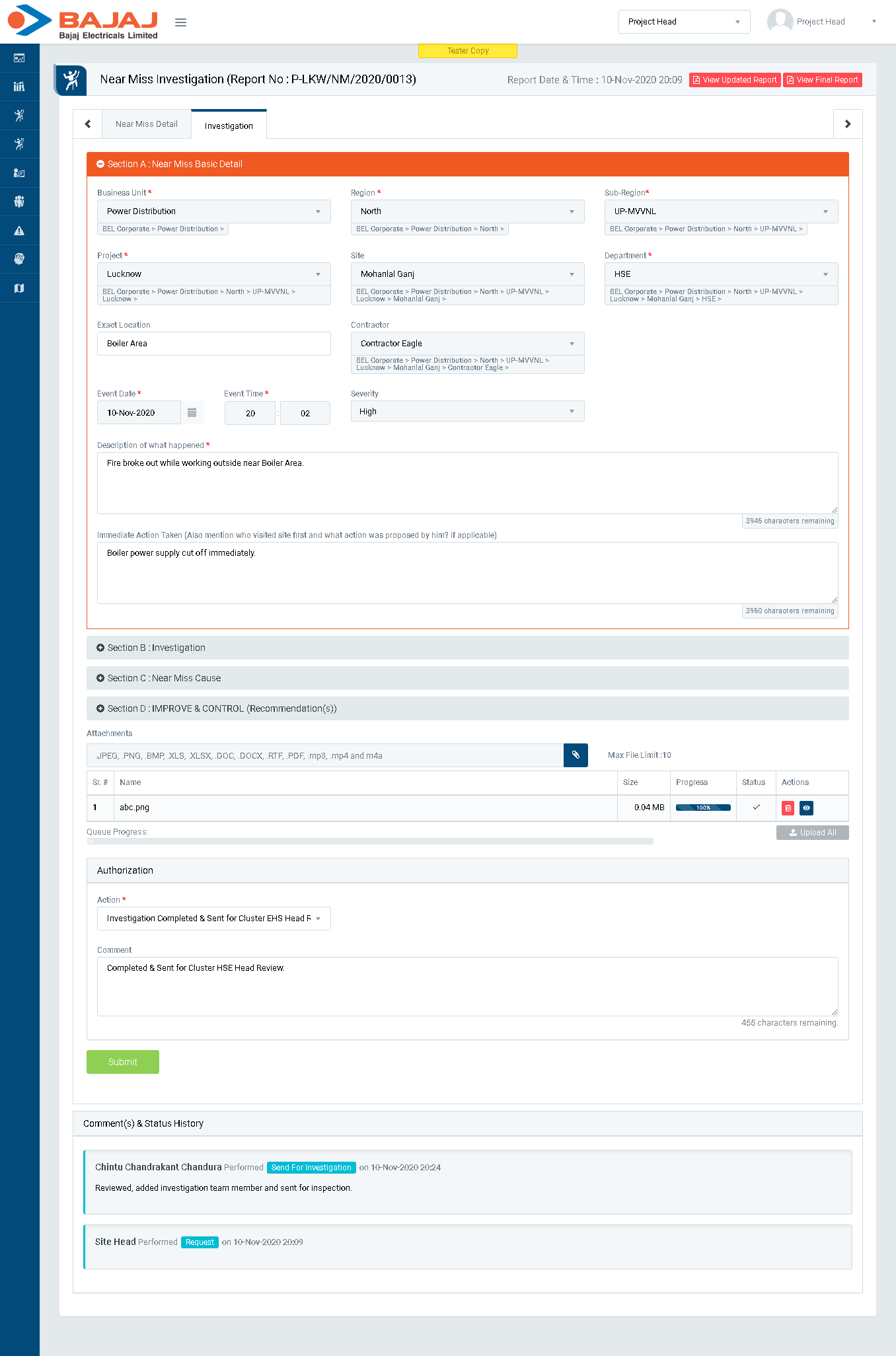Open the warning triangle icon in sidebar
The width and height of the screenshot is (896, 1356).
[x=19, y=231]
